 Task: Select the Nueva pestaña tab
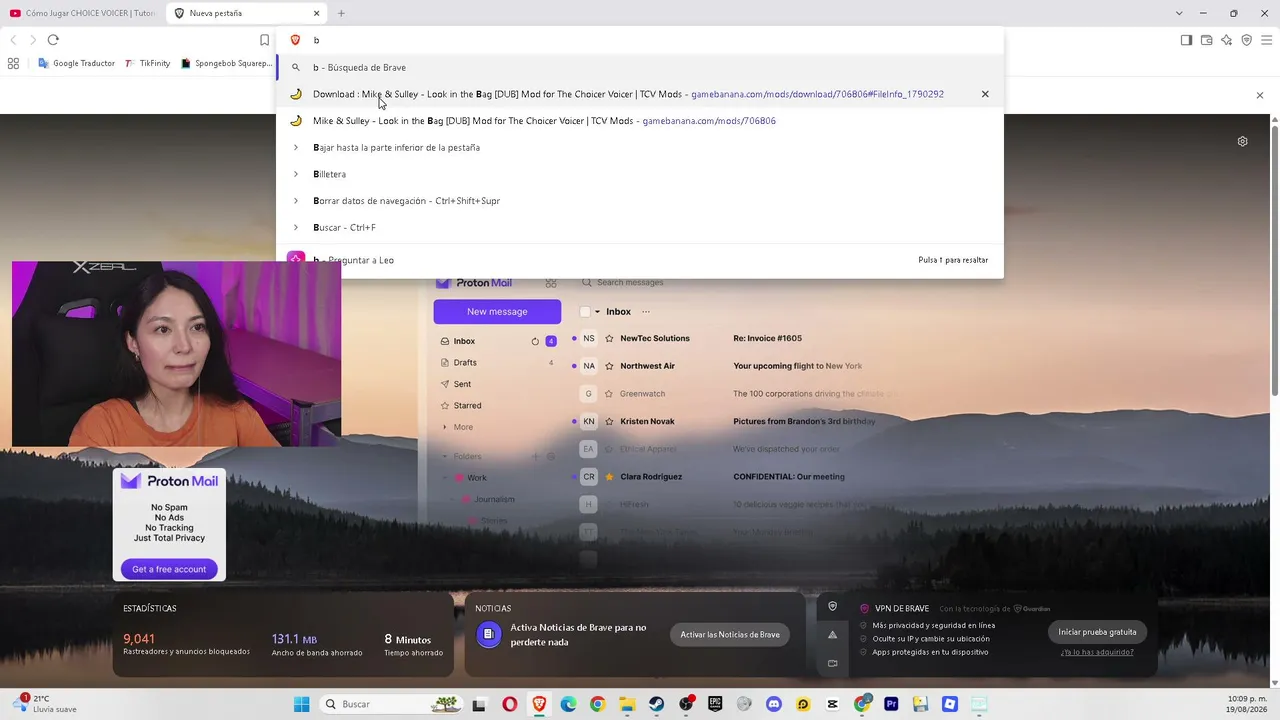click(x=246, y=13)
